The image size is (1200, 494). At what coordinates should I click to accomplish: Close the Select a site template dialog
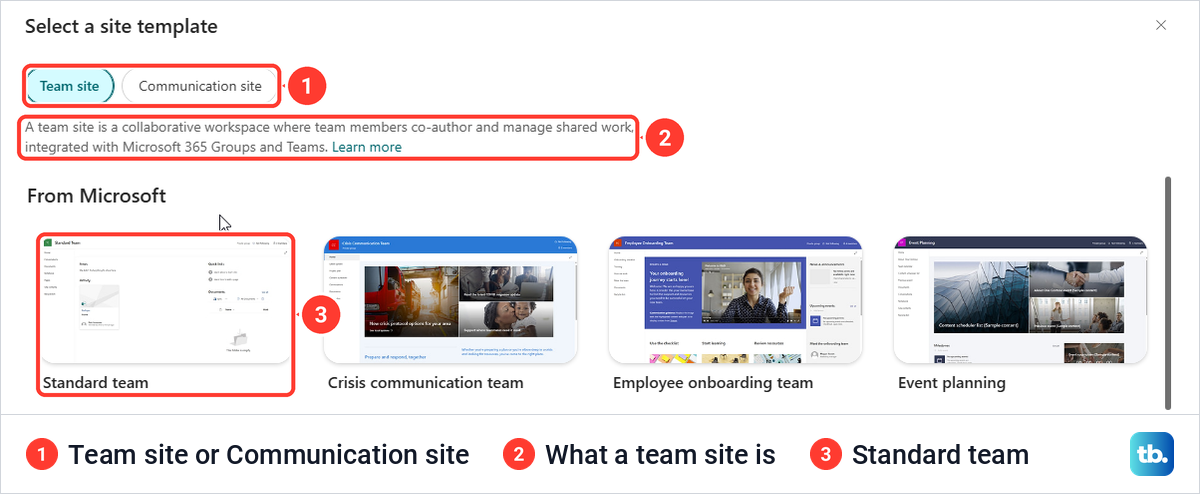coord(1161,25)
